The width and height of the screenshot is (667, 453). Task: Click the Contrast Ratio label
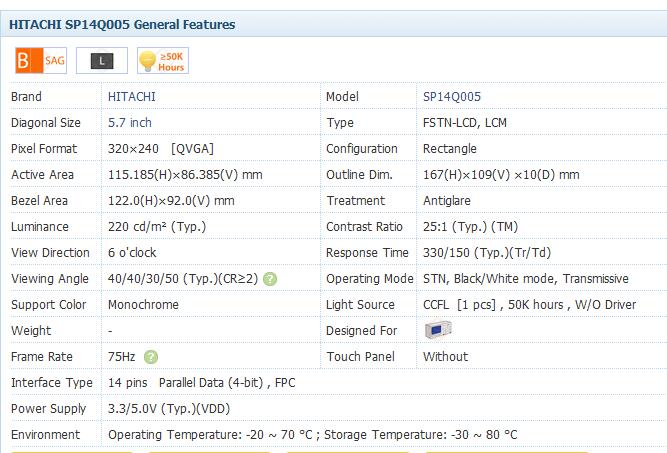[365, 226]
